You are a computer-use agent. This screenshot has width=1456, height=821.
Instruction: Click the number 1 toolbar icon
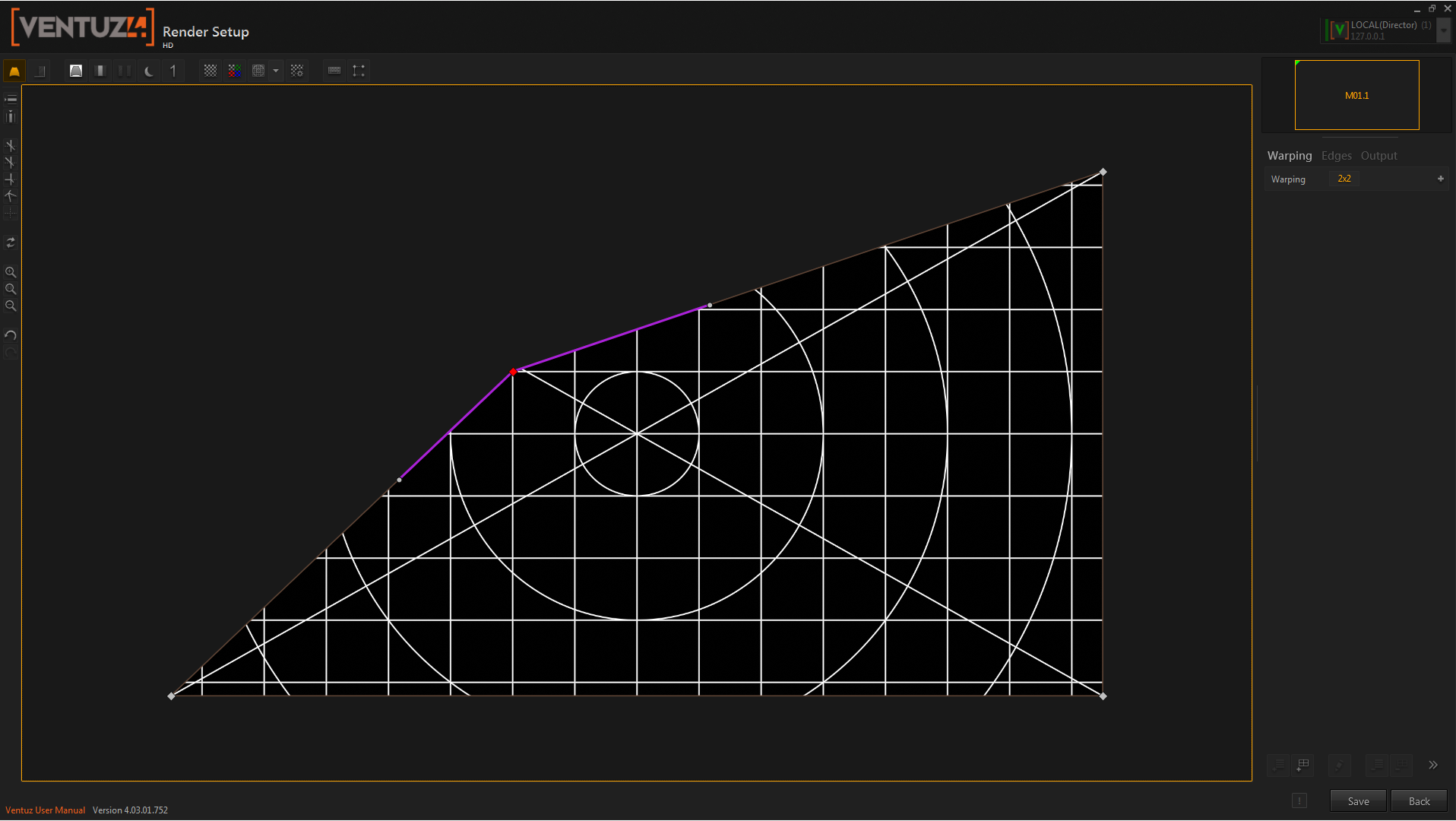click(x=173, y=71)
